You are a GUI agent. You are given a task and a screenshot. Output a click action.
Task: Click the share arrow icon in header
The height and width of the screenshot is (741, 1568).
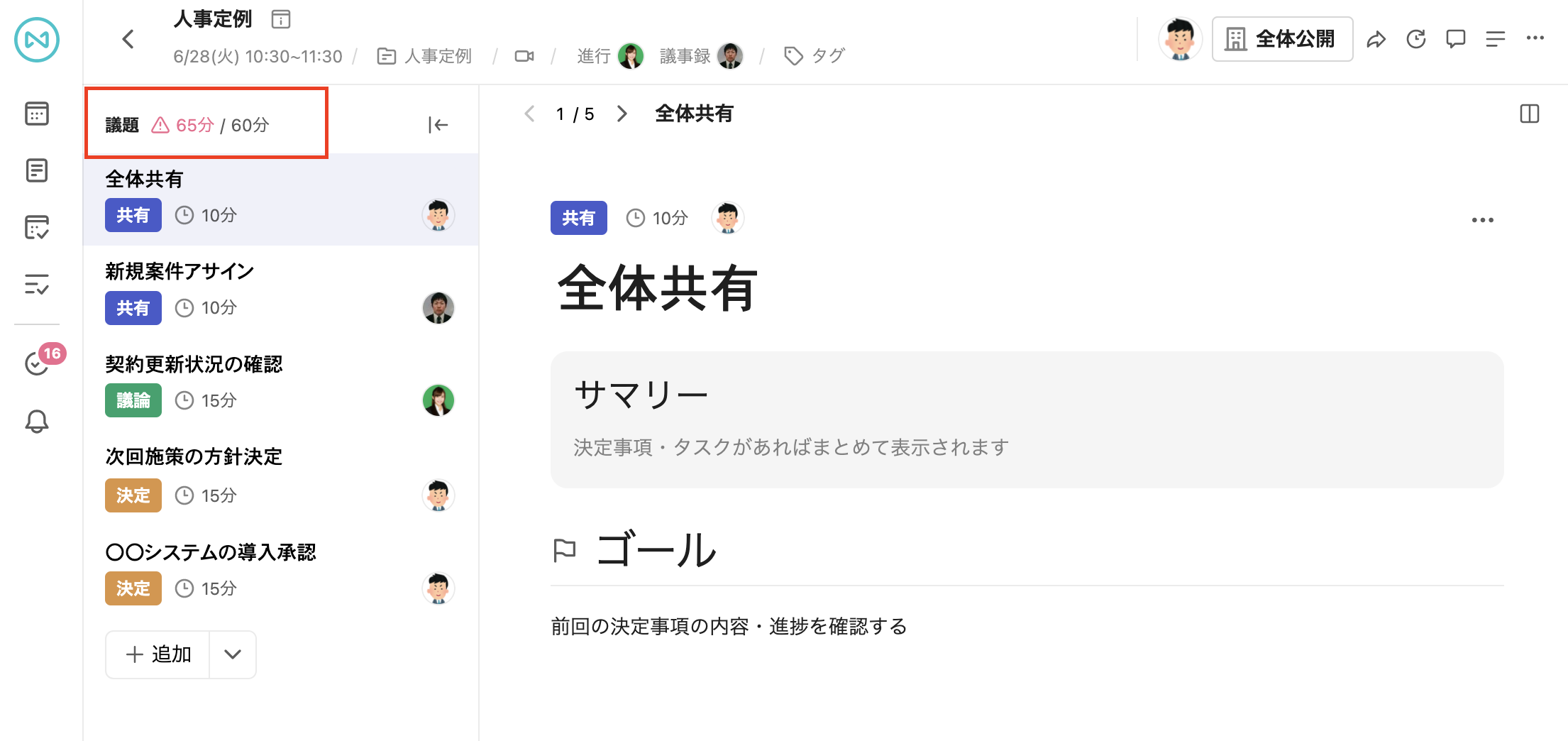coord(1376,39)
